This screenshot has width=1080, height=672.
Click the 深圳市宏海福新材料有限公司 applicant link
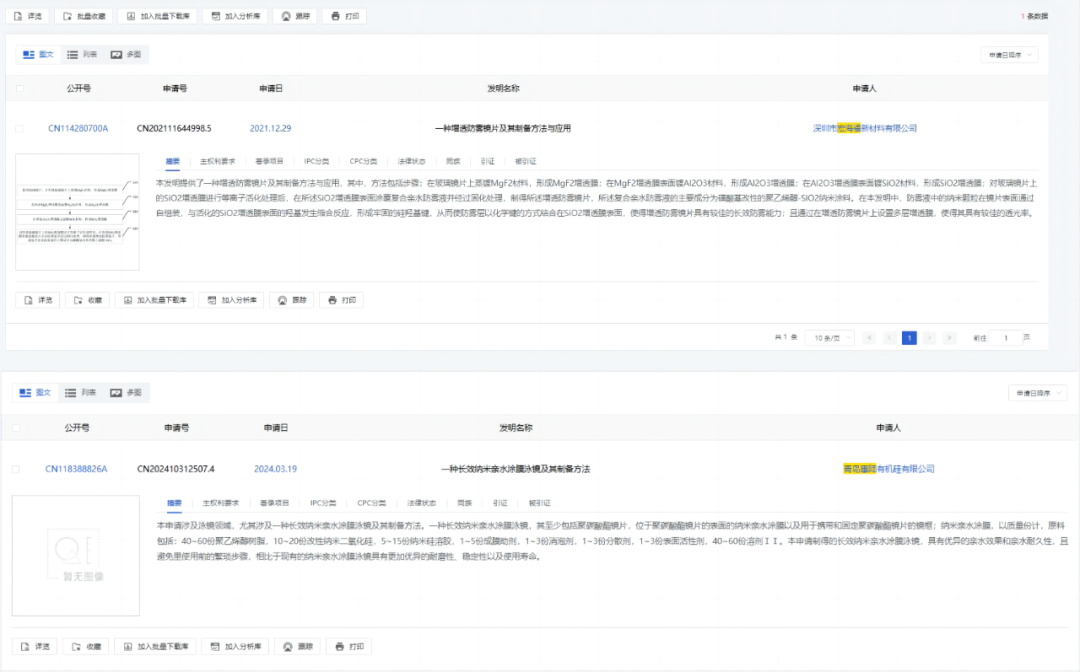[x=865, y=128]
